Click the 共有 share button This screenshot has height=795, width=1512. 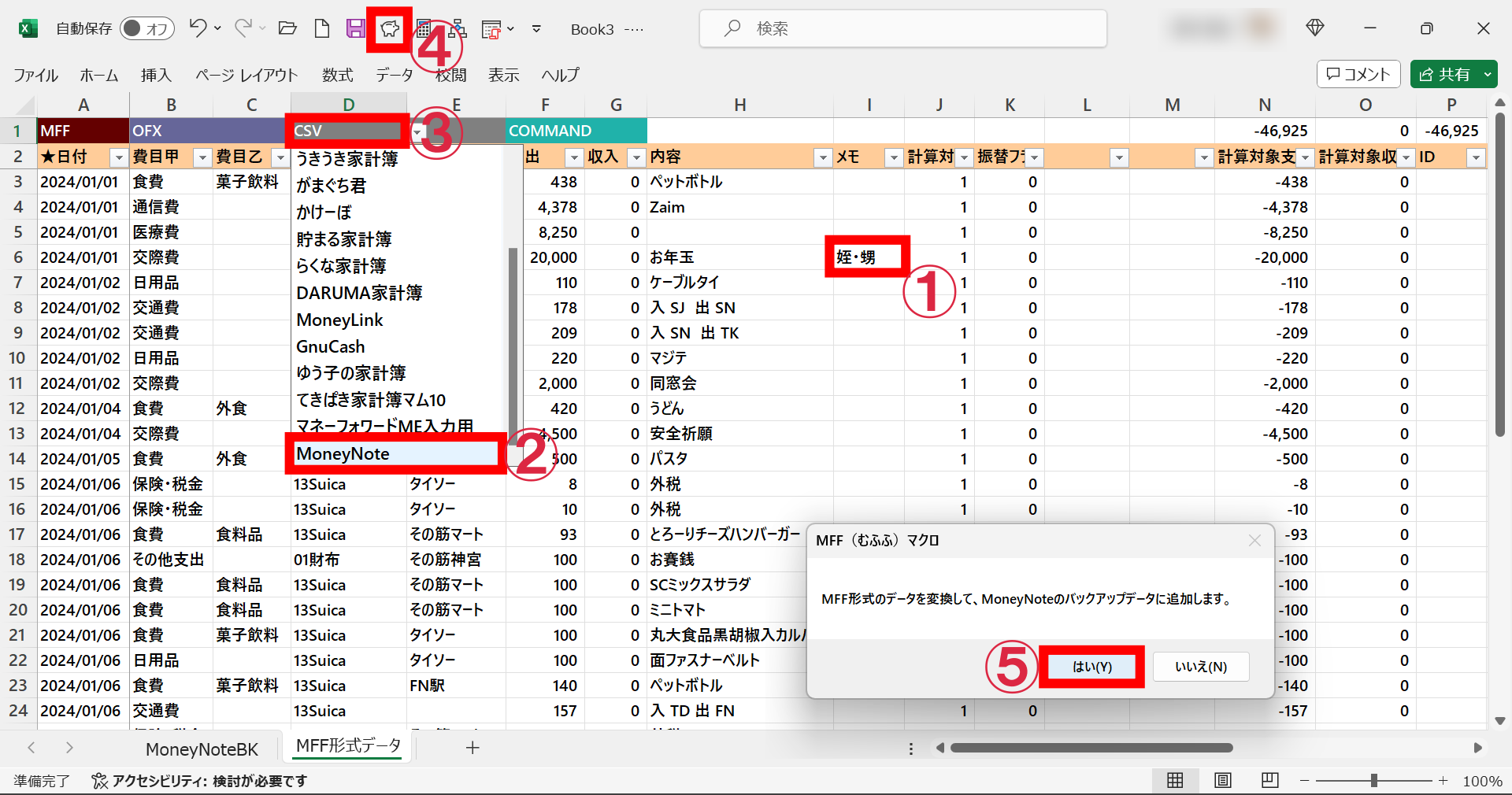click(x=1445, y=75)
